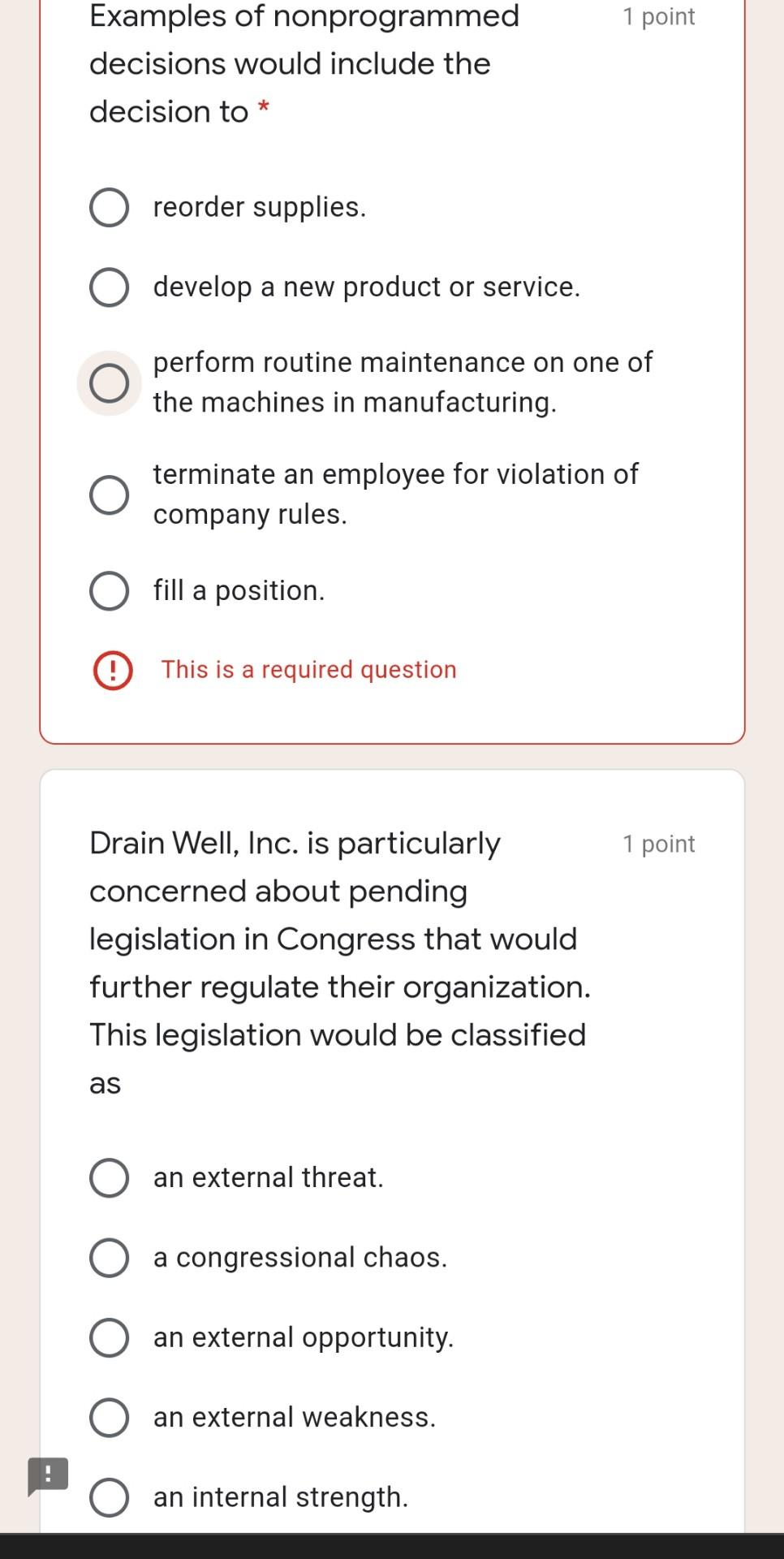Select 'an external weakness.' option

(110, 1416)
